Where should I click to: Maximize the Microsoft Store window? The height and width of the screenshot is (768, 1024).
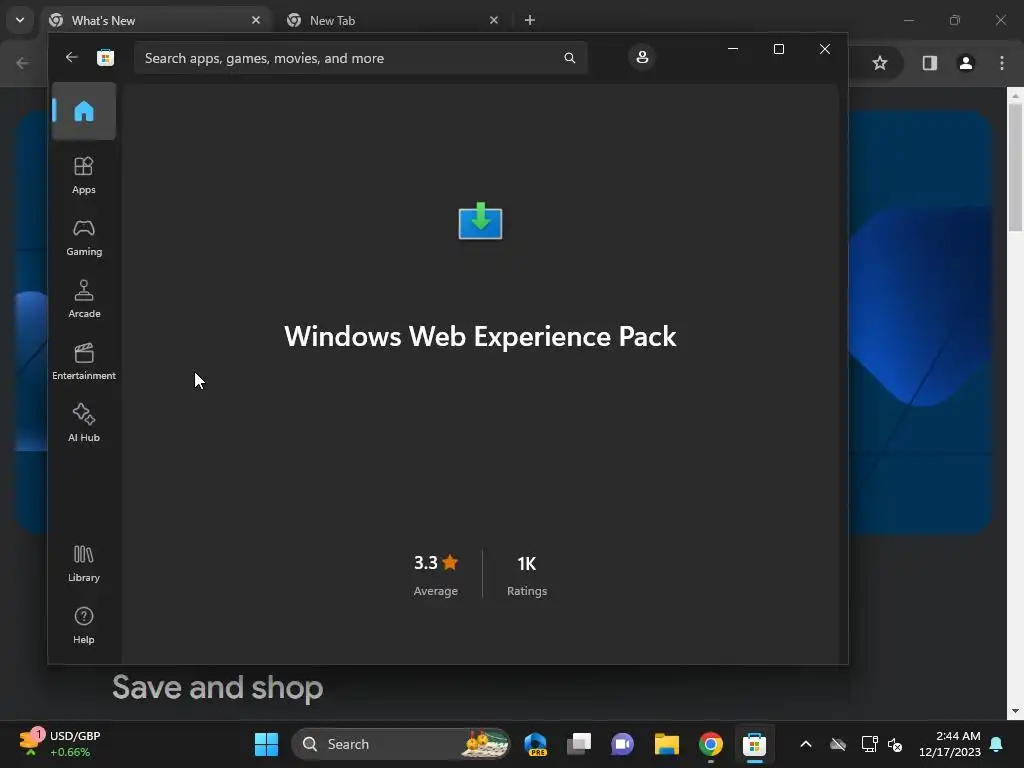778,49
